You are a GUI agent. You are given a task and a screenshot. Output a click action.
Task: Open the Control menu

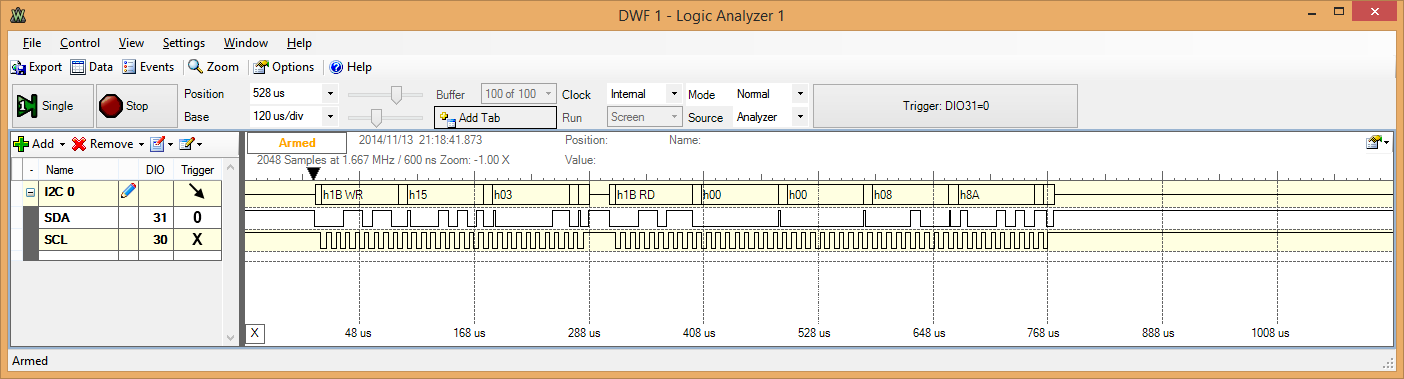coord(80,43)
